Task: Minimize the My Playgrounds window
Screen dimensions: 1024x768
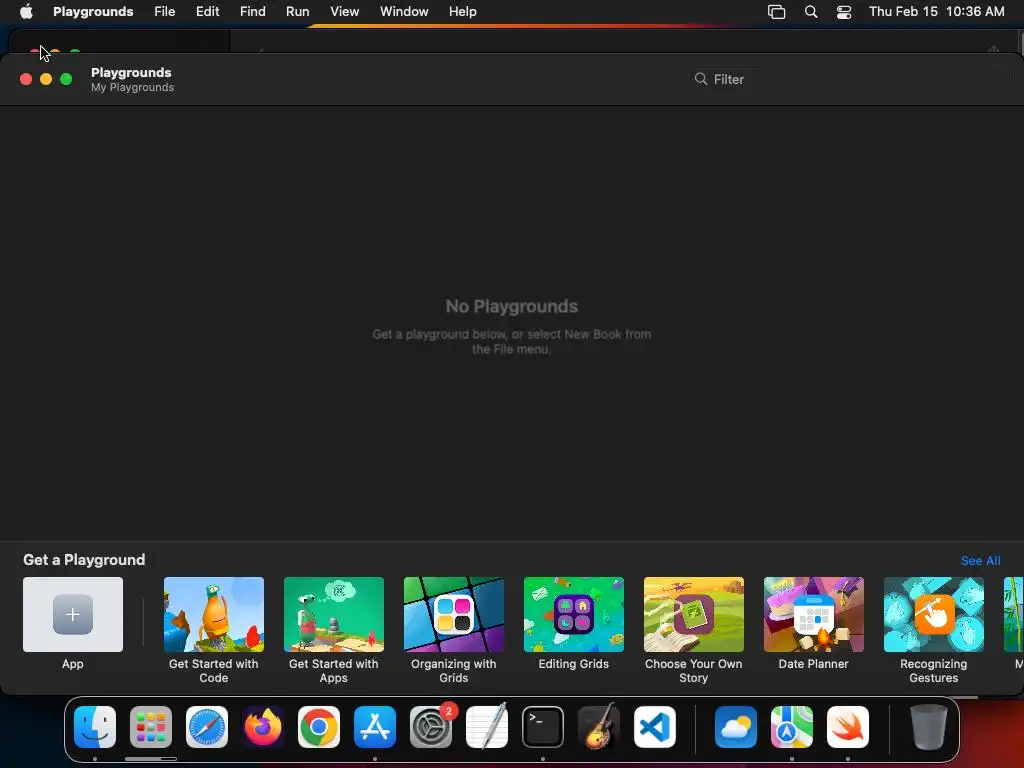Action: point(46,79)
